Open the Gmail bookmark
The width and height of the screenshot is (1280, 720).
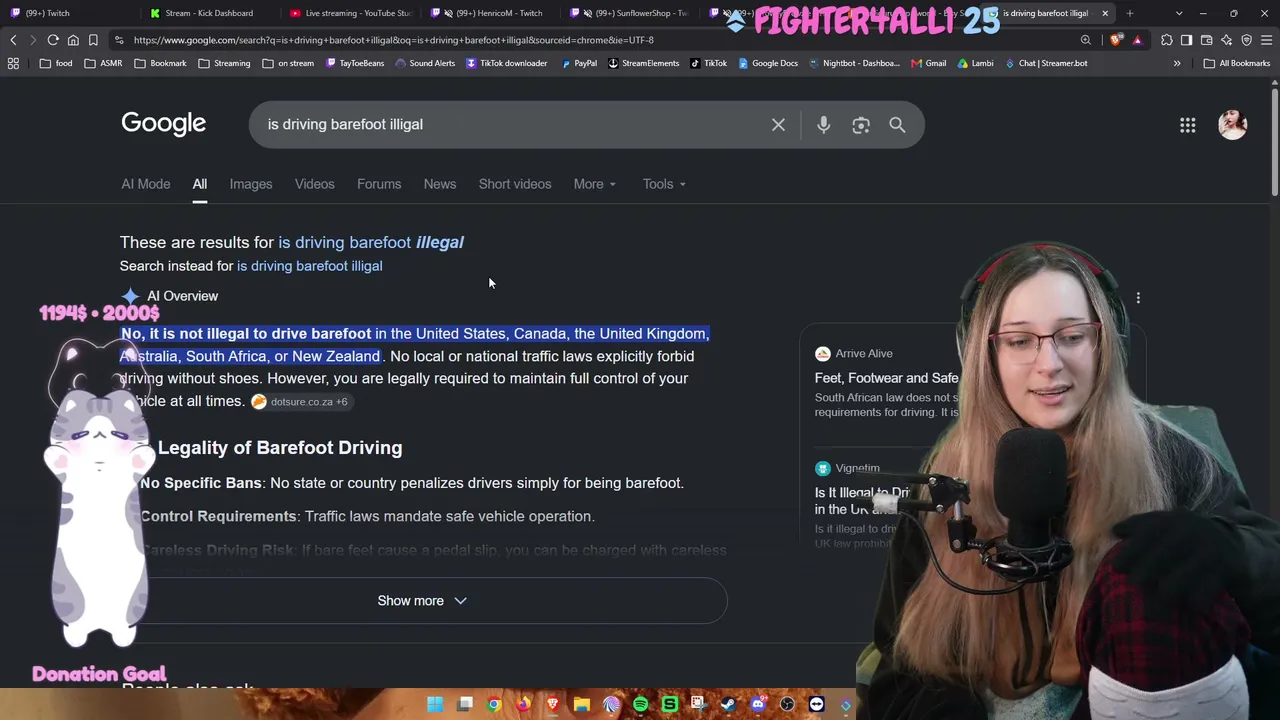pyautogui.click(x=929, y=63)
